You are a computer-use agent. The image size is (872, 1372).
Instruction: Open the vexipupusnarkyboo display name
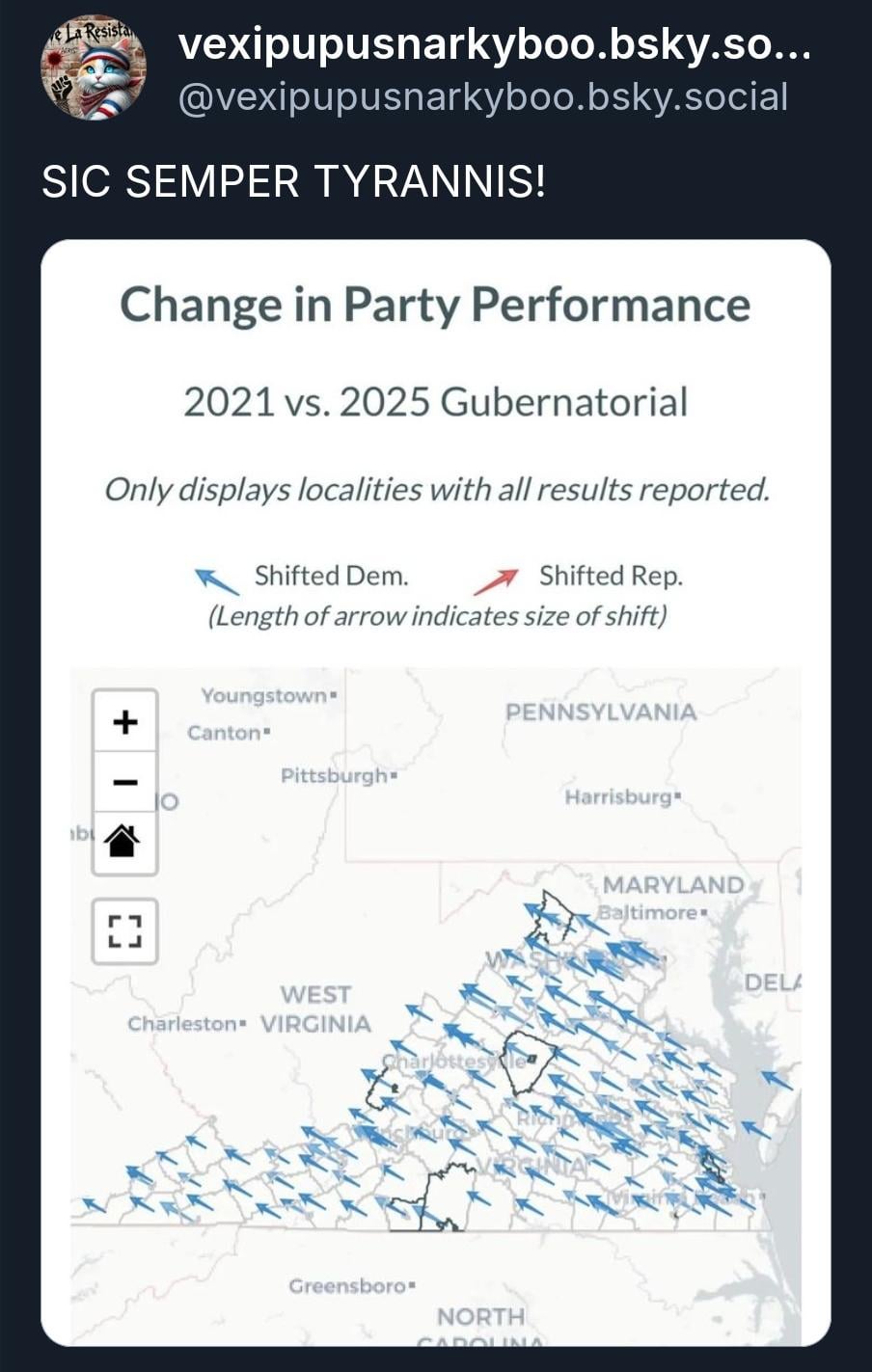click(494, 43)
